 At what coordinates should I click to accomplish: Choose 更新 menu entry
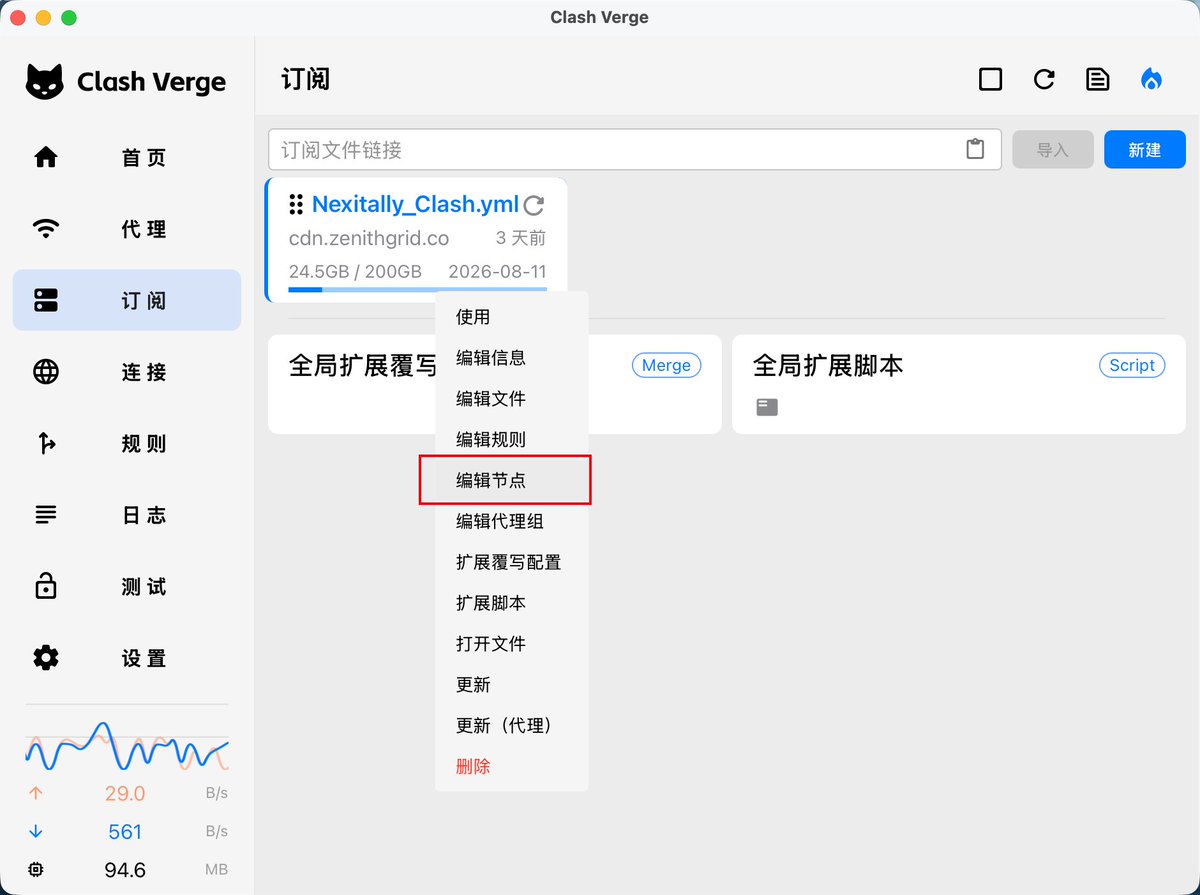coord(512,685)
